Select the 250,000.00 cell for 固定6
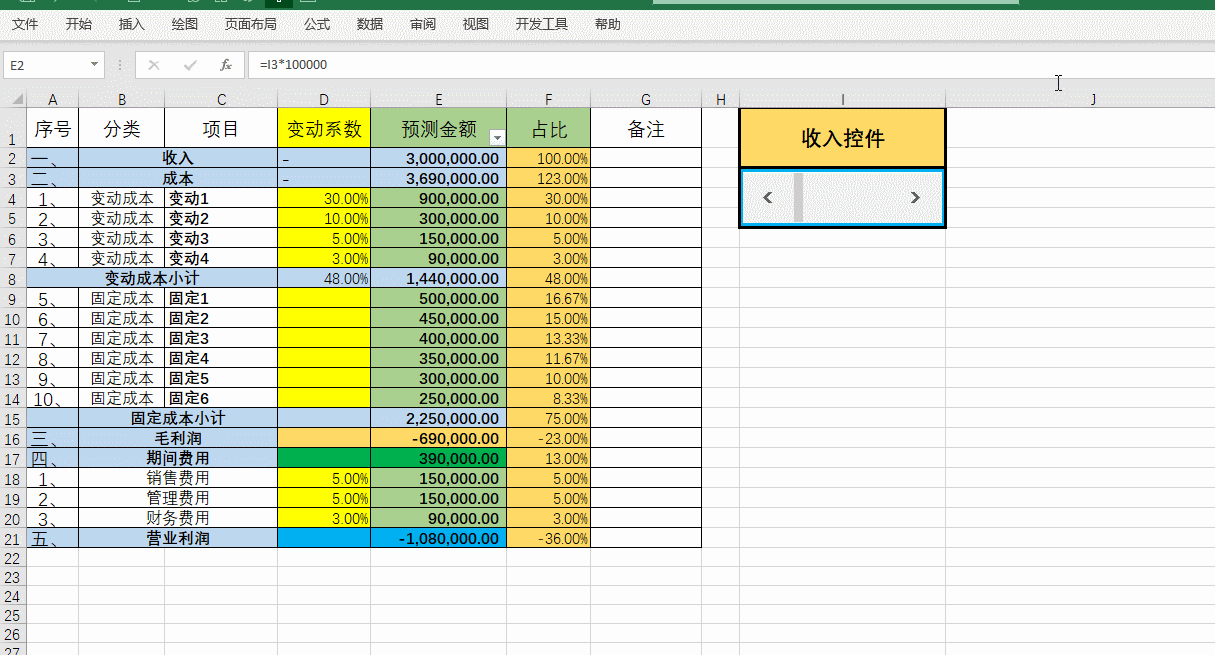Viewport: 1215px width, 655px height. 439,398
